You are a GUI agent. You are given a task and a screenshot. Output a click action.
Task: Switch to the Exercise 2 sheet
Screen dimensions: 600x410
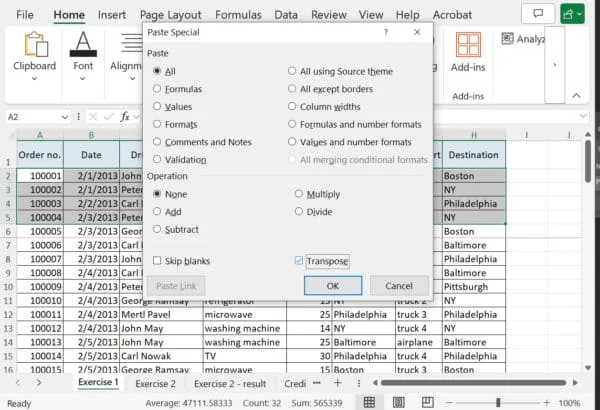point(155,383)
